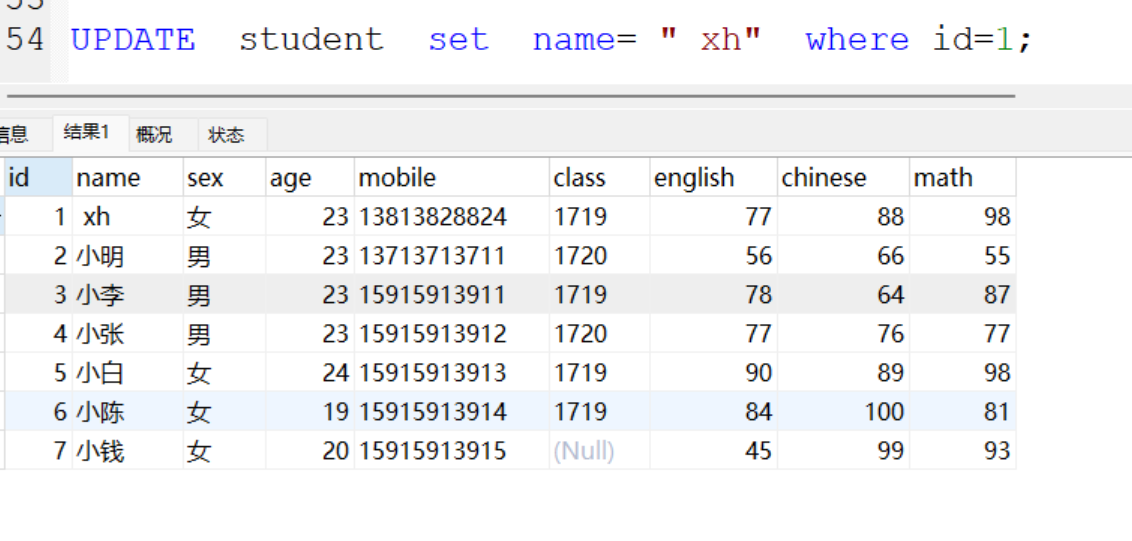Click the chinese column header

(x=844, y=178)
